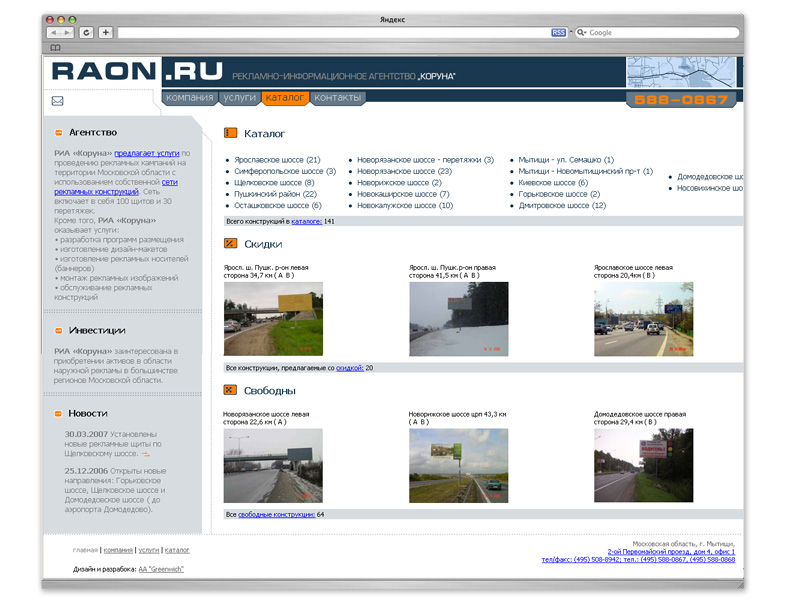
Task: Open Ярославское шоссе (21) catalog entry
Action: pyautogui.click(x=277, y=160)
